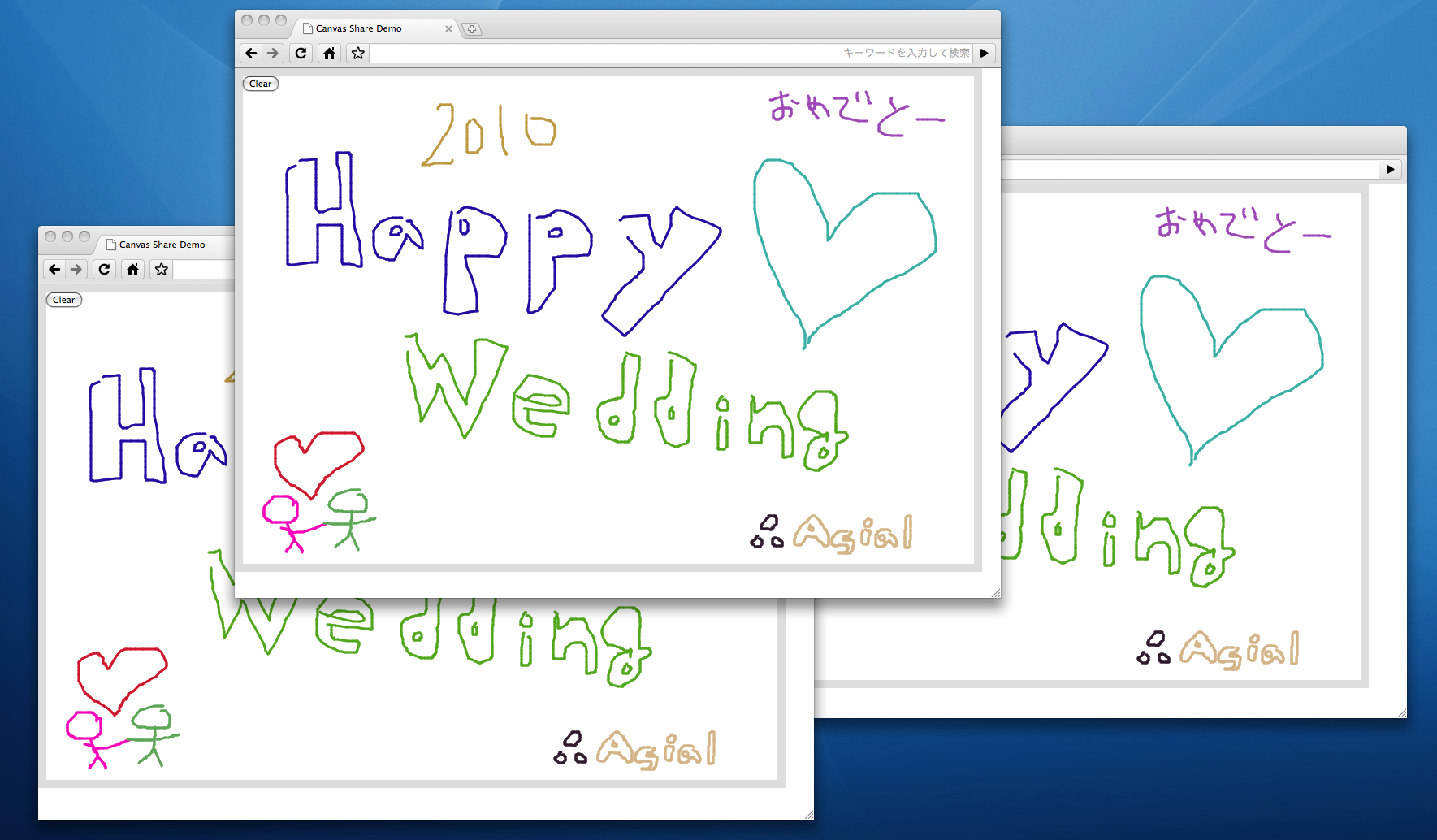Select Canvas Share Demo tab in rear-left window

click(162, 245)
